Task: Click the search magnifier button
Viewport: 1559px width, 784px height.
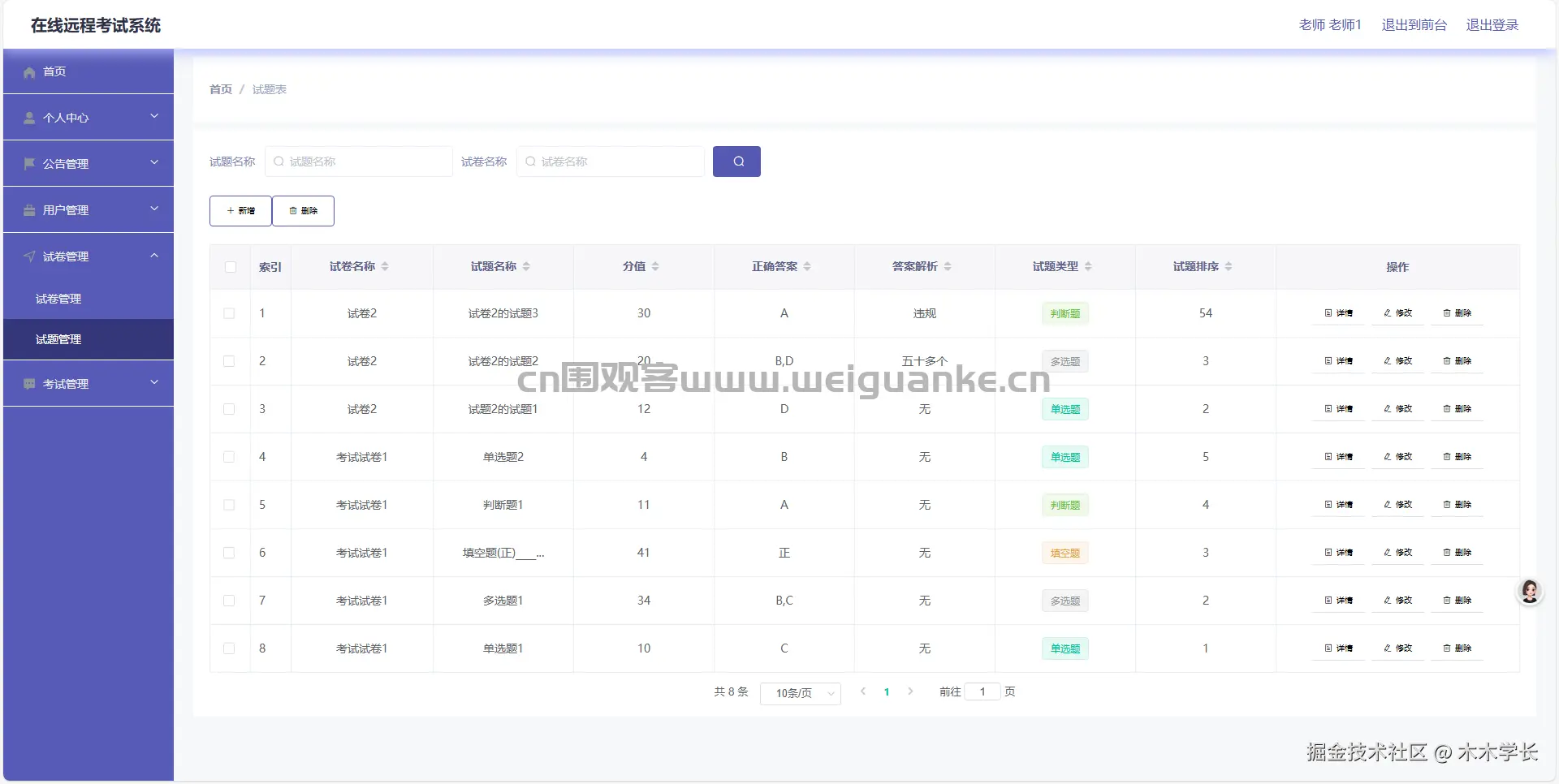Action: pyautogui.click(x=736, y=162)
